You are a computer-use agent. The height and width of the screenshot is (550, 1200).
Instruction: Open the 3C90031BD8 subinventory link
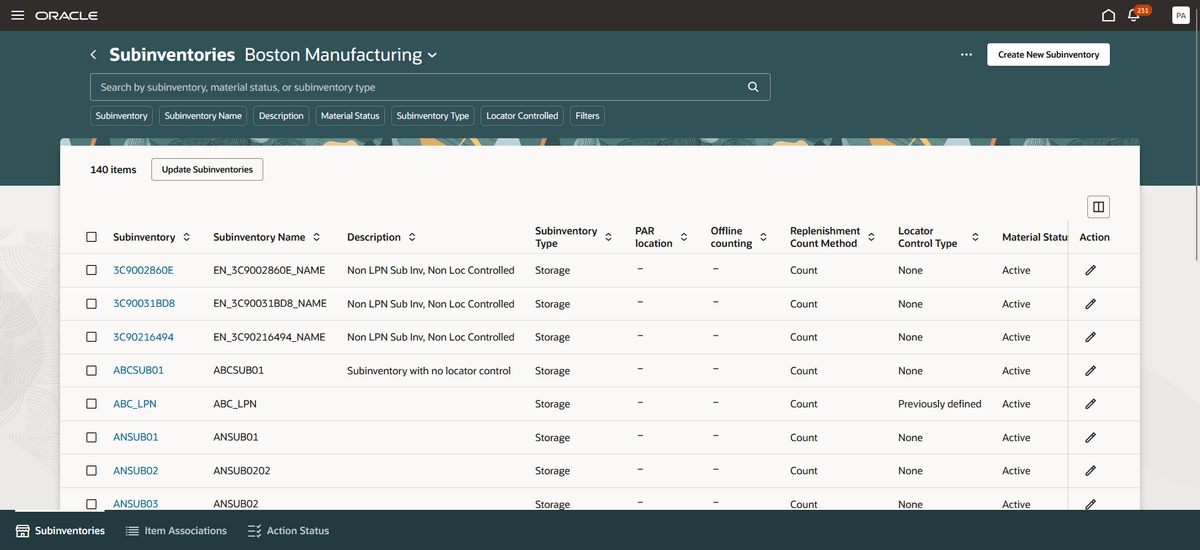(144, 304)
